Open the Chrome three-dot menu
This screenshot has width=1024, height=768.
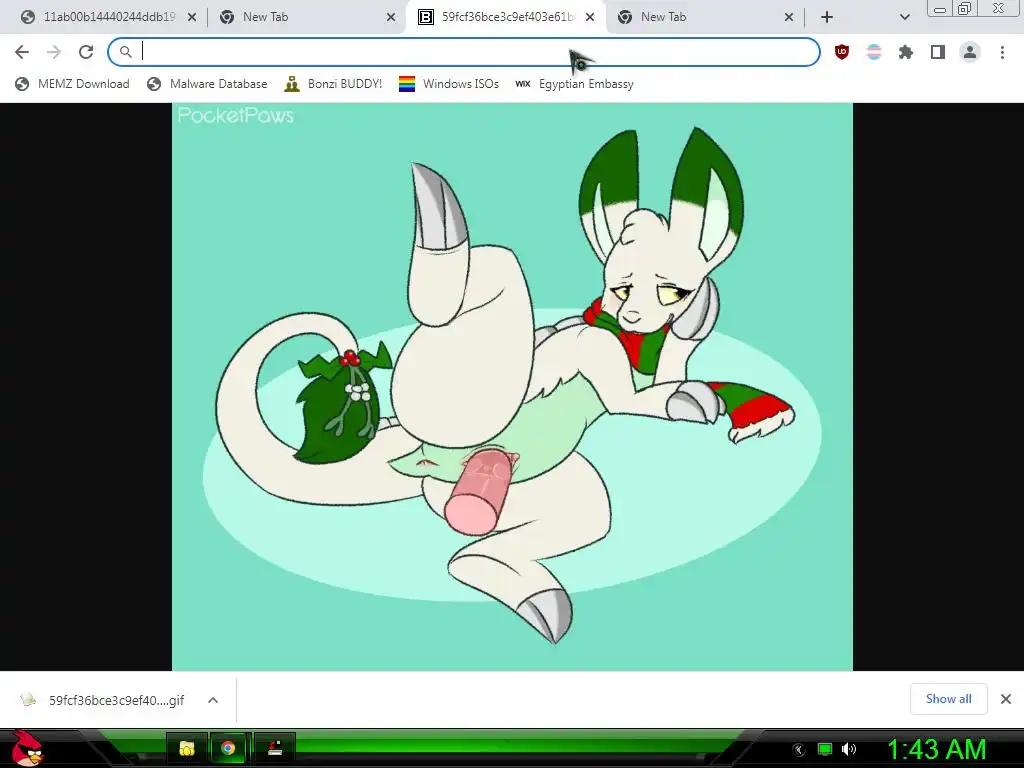[1002, 52]
